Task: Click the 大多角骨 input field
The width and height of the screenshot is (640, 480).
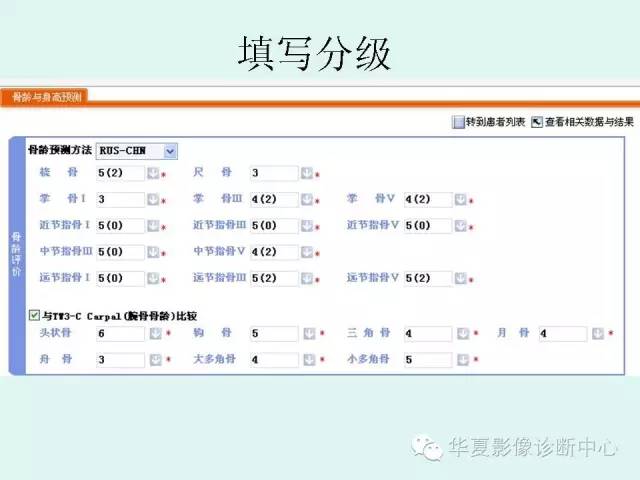Action: coord(274,360)
